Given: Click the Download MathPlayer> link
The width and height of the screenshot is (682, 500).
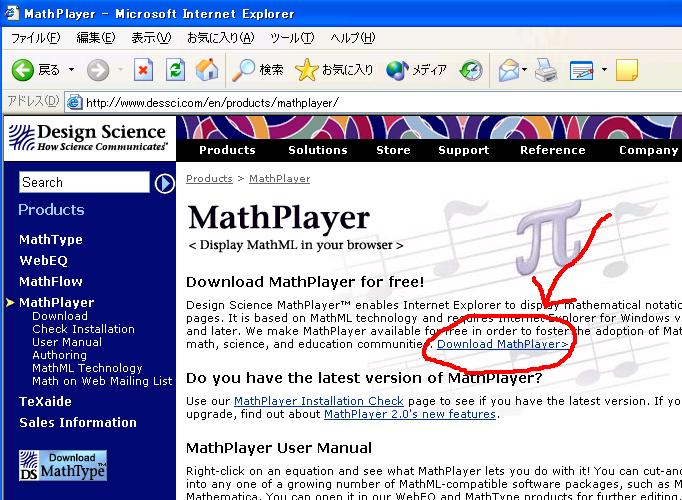Looking at the screenshot, I should tap(502, 344).
